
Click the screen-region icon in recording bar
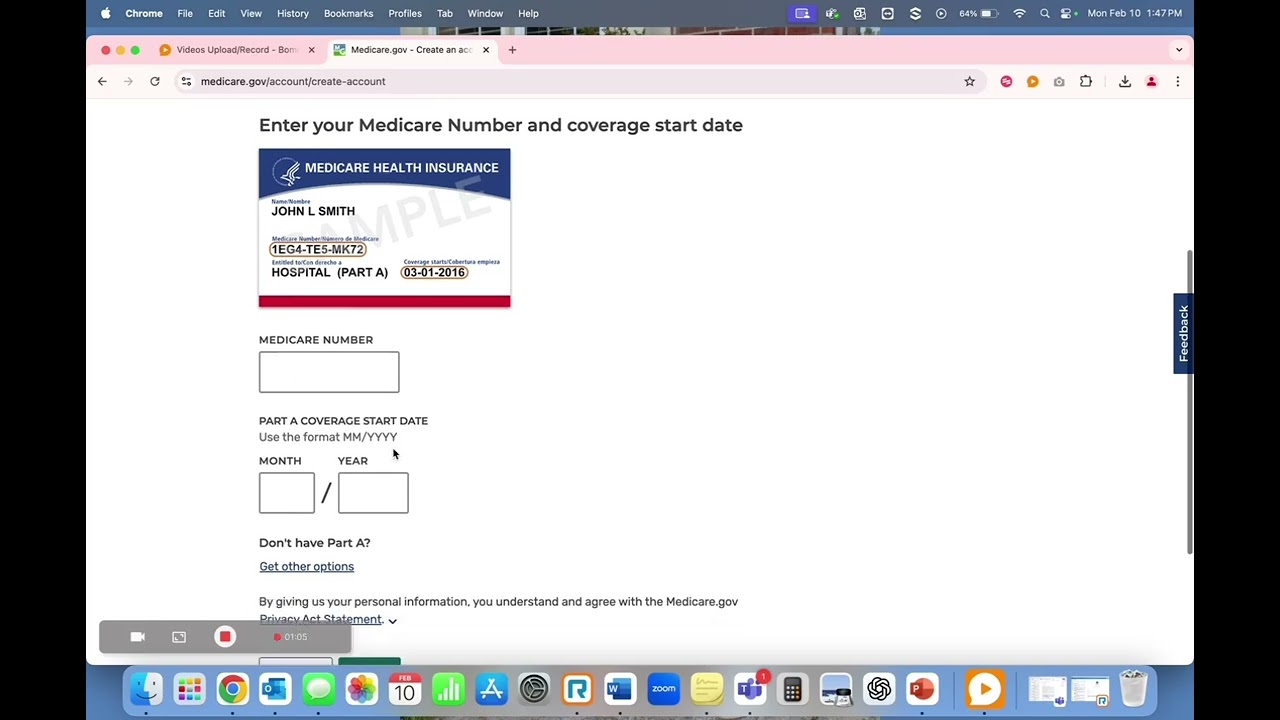pyautogui.click(x=179, y=637)
